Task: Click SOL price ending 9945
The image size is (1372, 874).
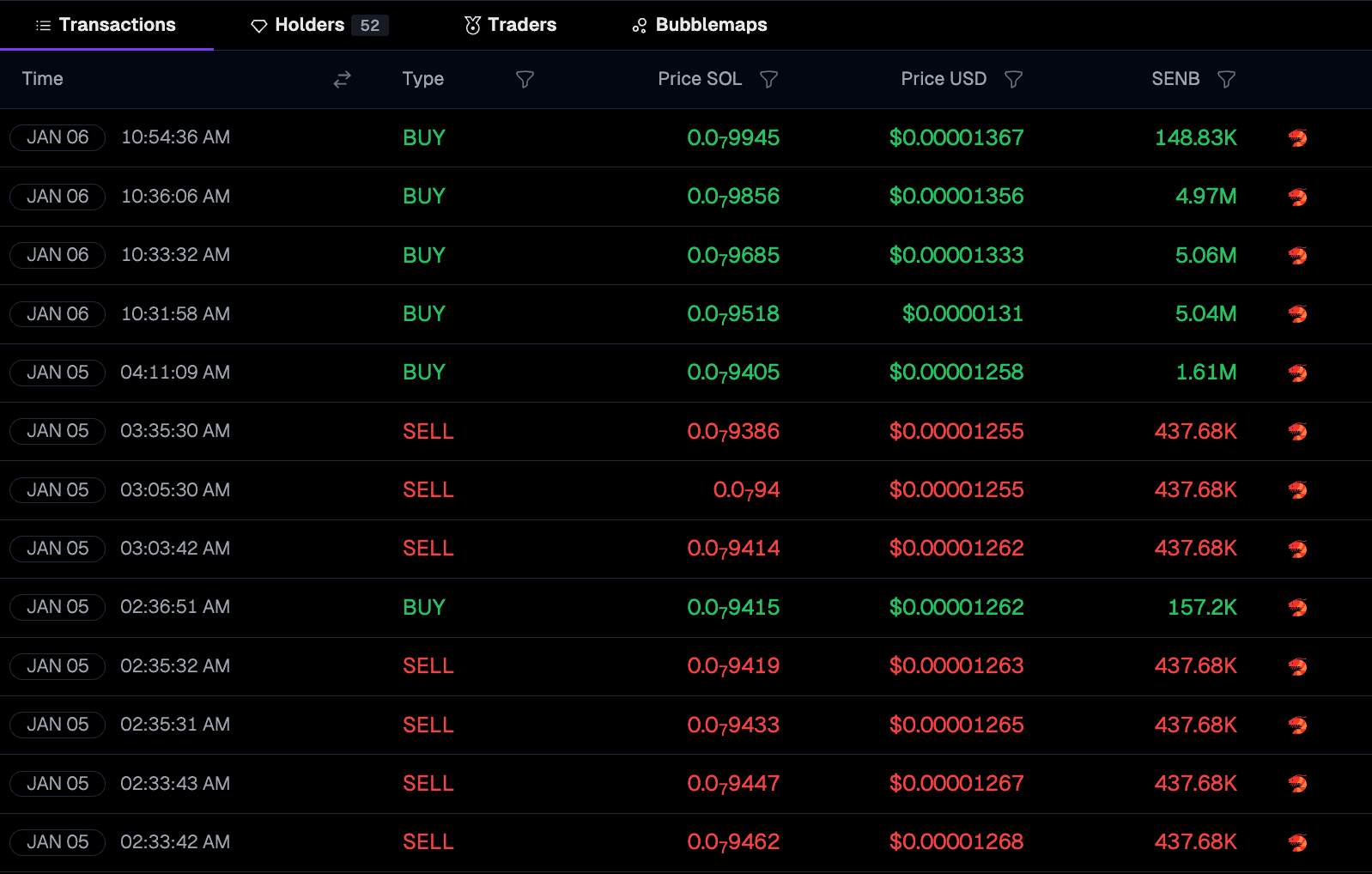Action: click(x=733, y=138)
